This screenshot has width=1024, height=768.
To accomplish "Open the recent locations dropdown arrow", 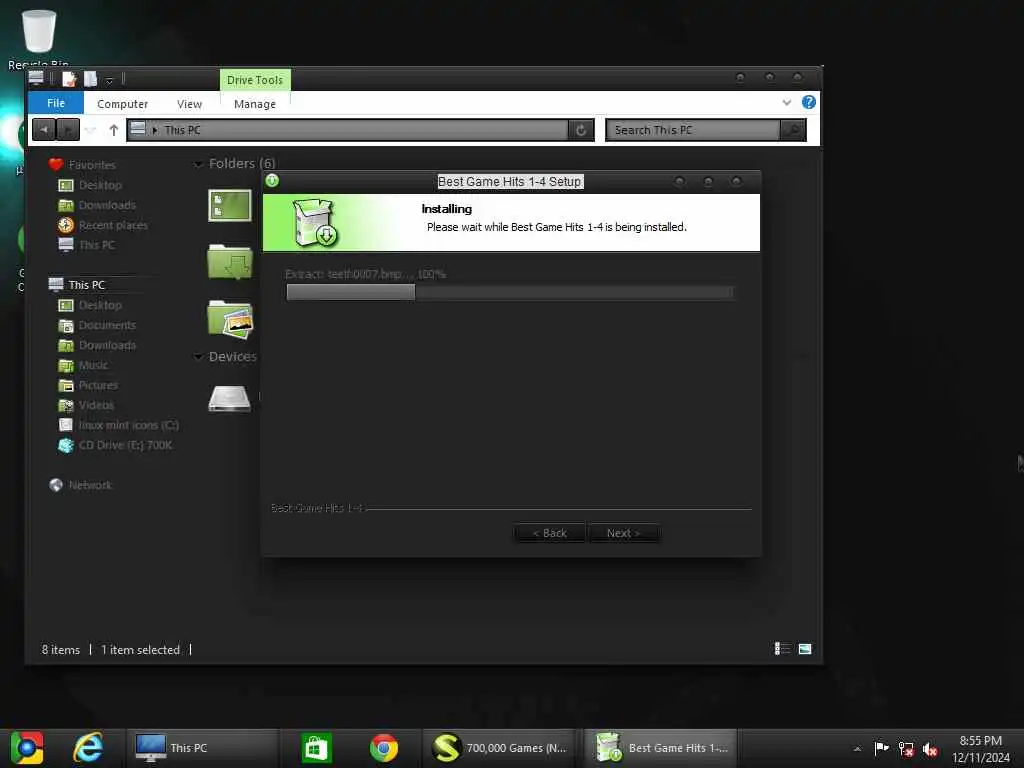I will [91, 131].
